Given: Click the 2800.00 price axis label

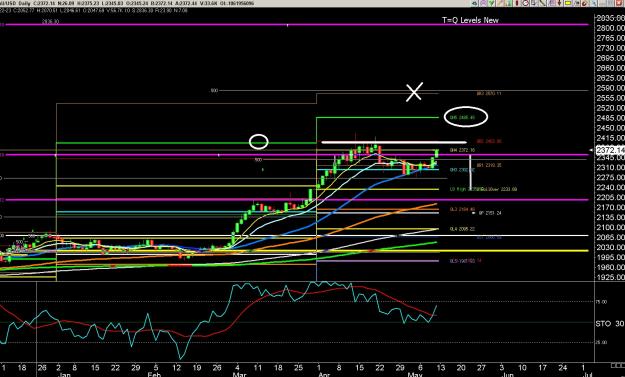Looking at the screenshot, I should pyautogui.click(x=611, y=28).
